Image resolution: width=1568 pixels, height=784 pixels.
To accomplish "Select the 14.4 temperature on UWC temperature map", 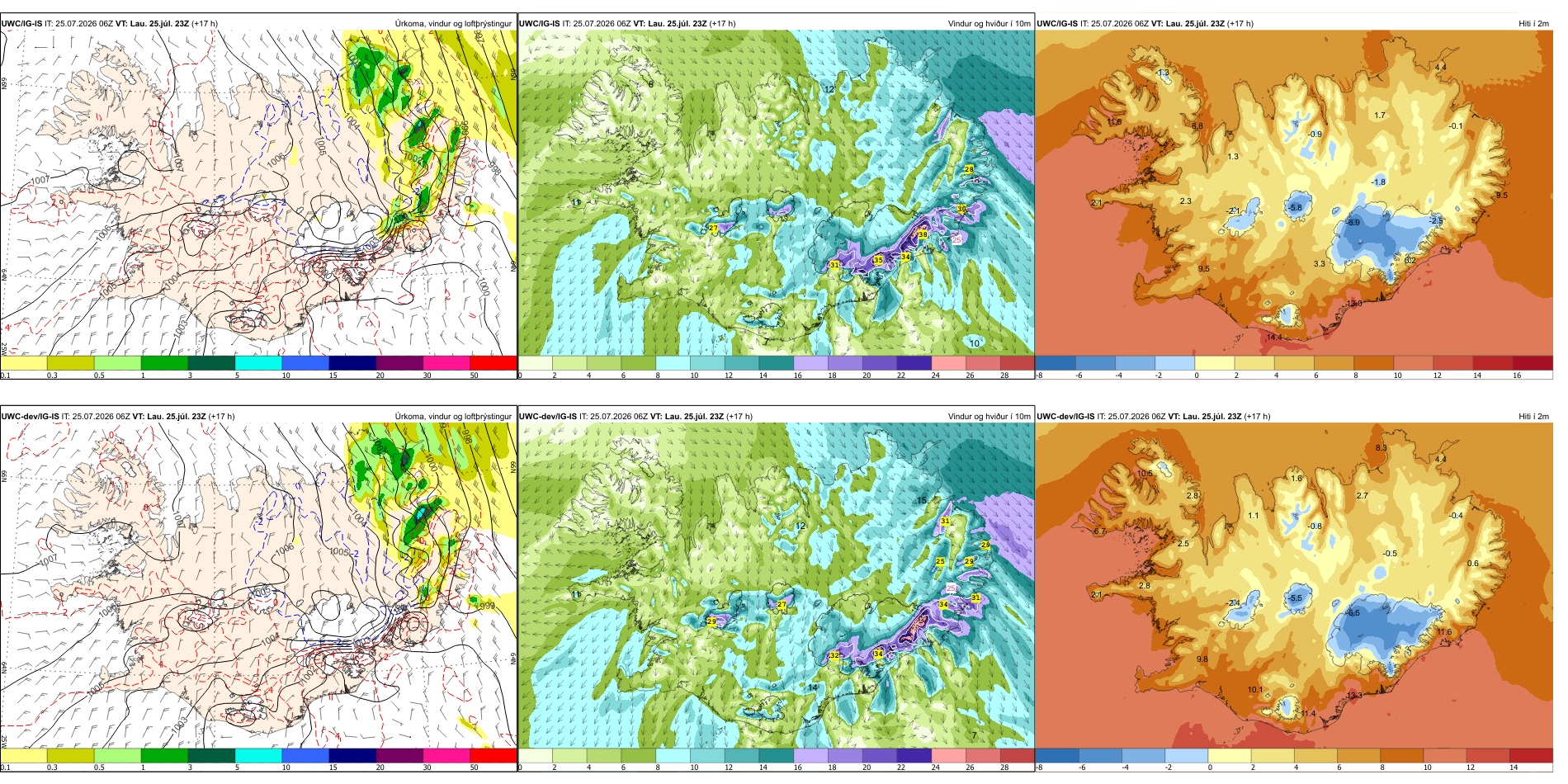I will (1274, 338).
